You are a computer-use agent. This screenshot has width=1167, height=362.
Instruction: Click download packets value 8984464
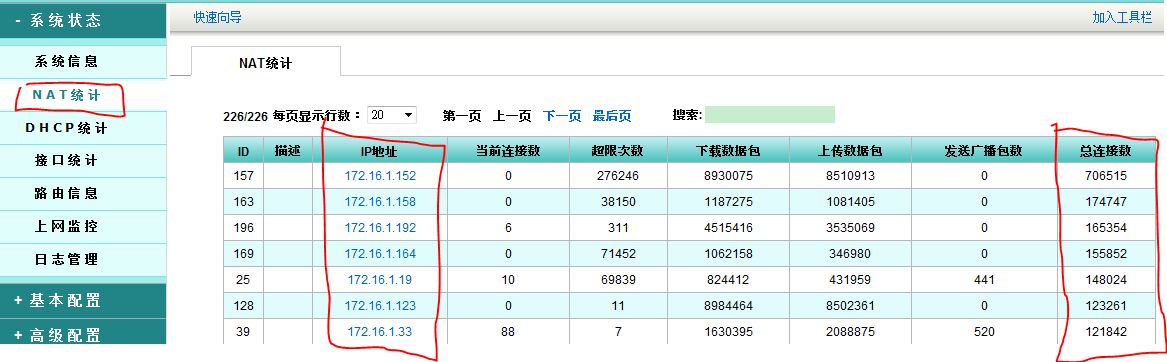tap(728, 306)
